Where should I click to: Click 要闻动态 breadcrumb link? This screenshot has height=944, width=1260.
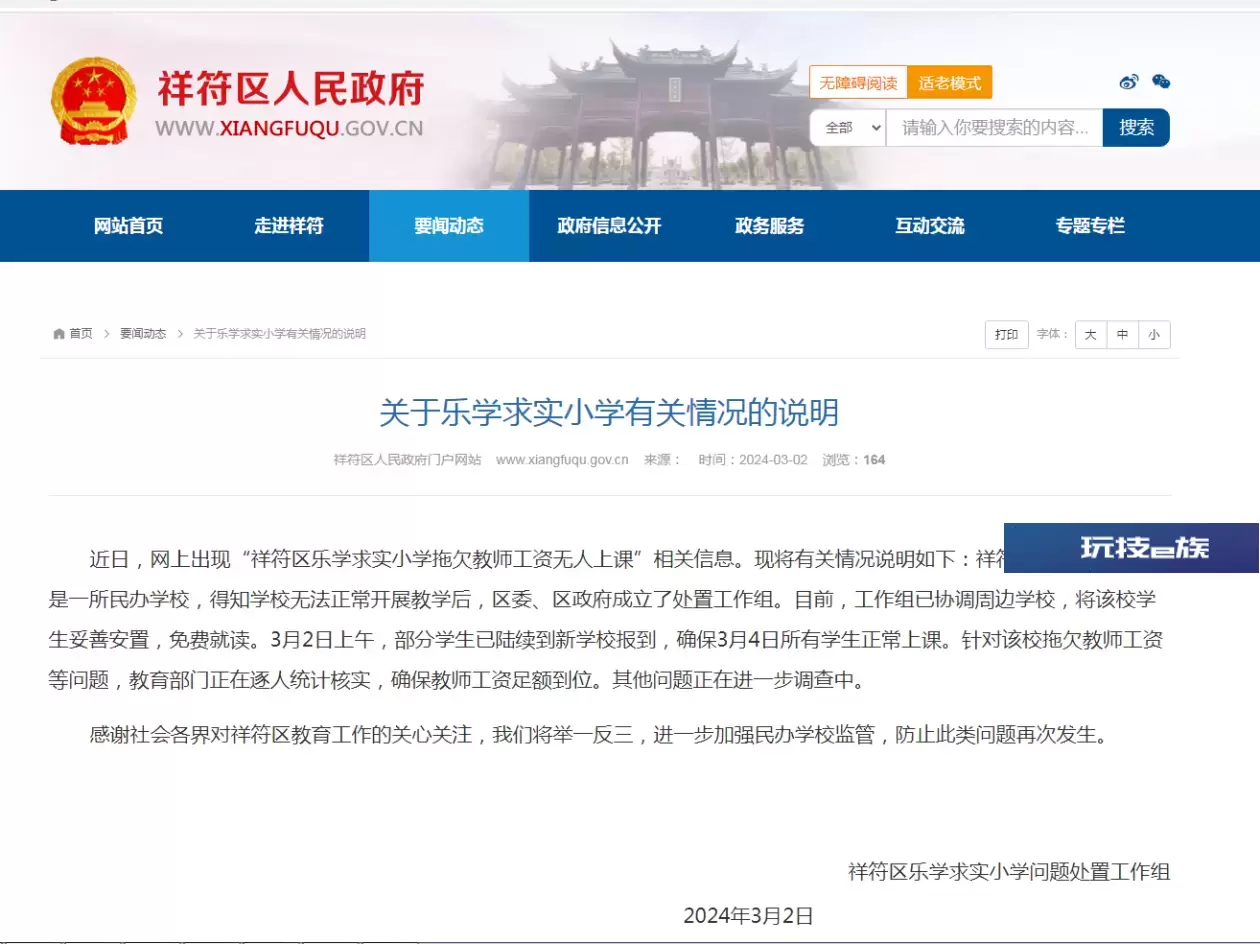(143, 334)
